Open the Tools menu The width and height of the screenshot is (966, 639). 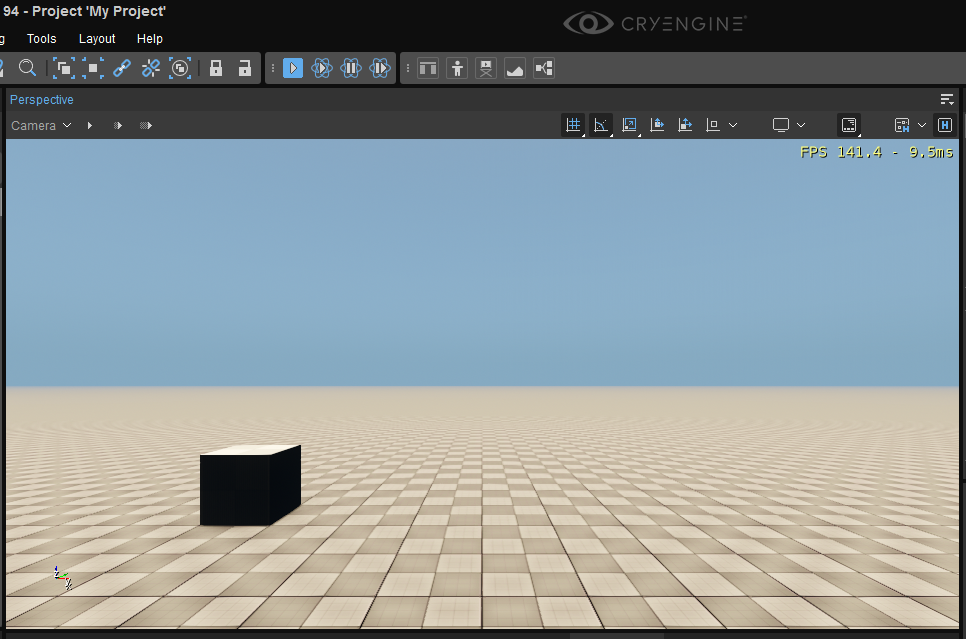41,39
